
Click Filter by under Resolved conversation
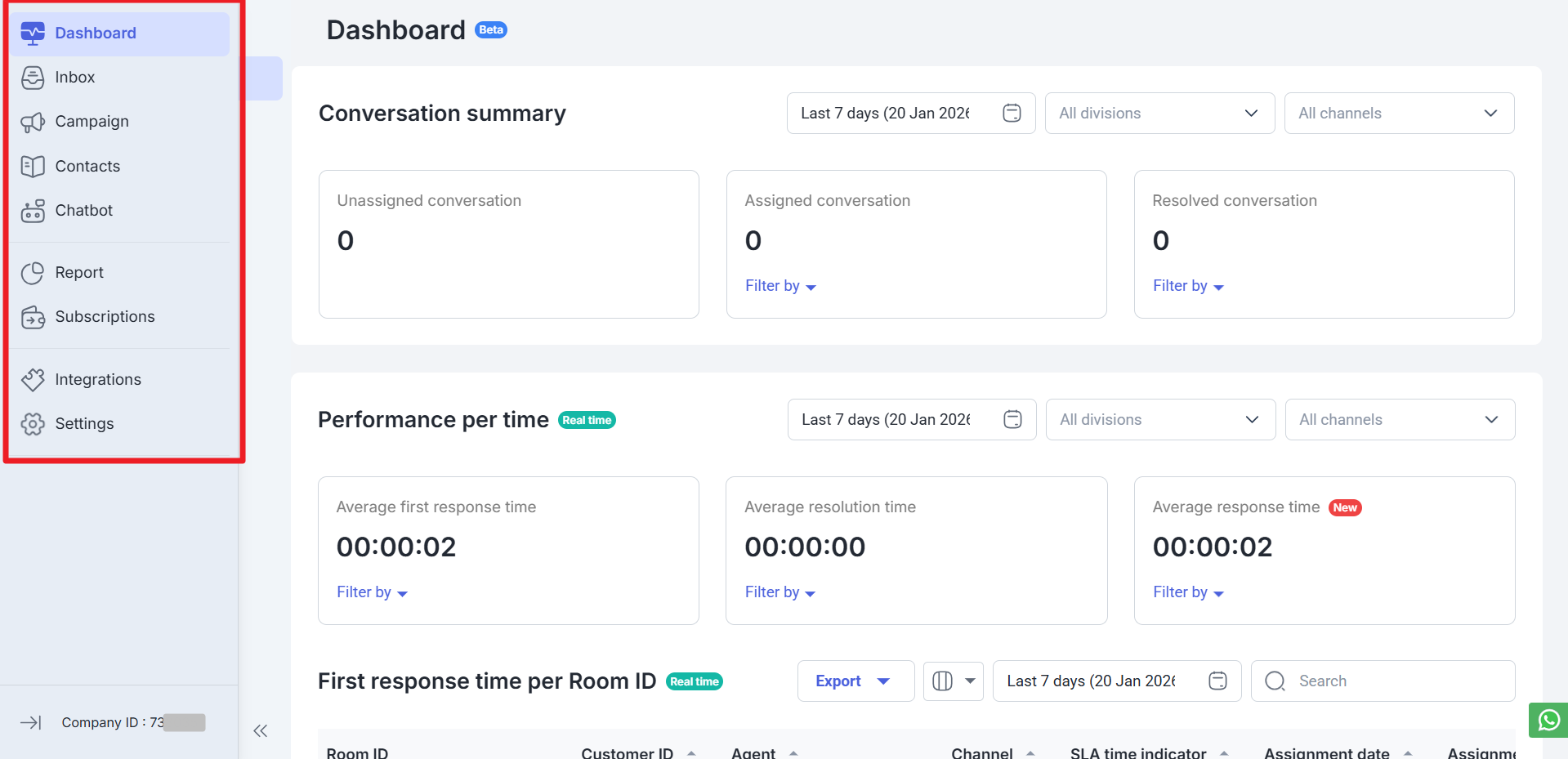point(1188,286)
